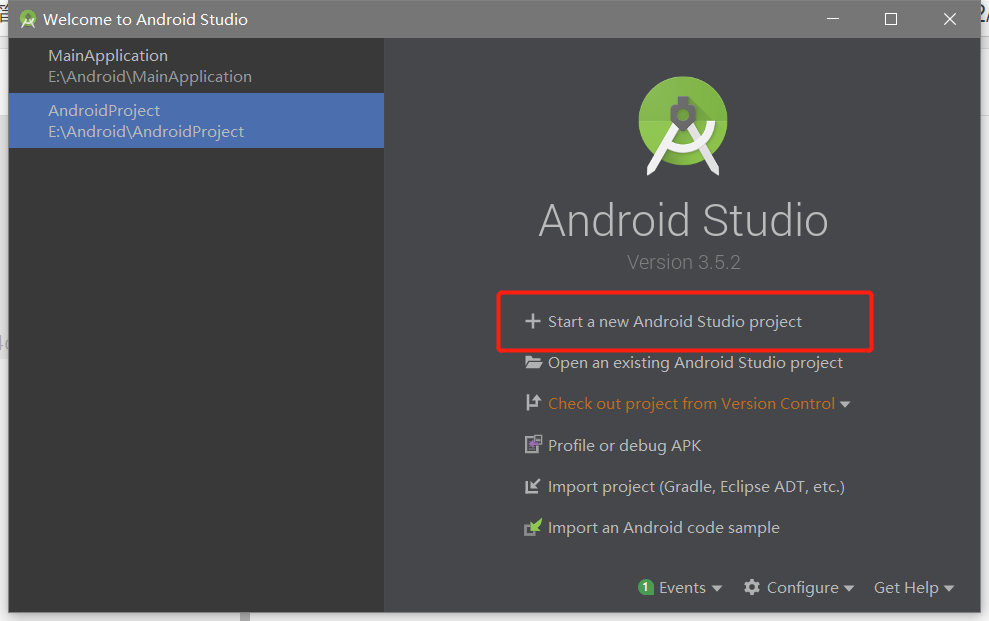The image size is (989, 621).
Task: Close the Welcome to Android Studio window
Action: pyautogui.click(x=949, y=19)
